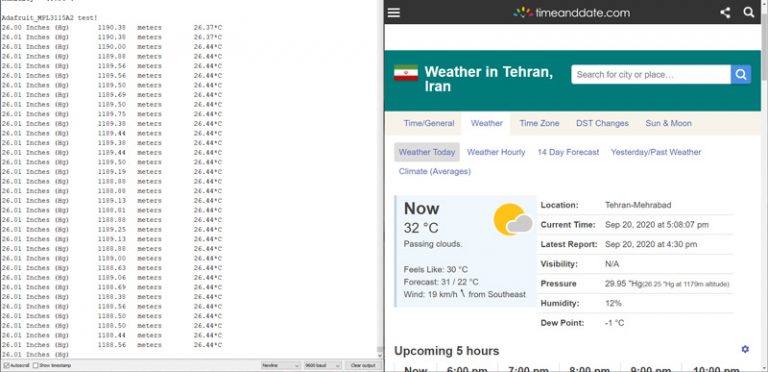Go to Weather Hourly link

tap(496, 152)
